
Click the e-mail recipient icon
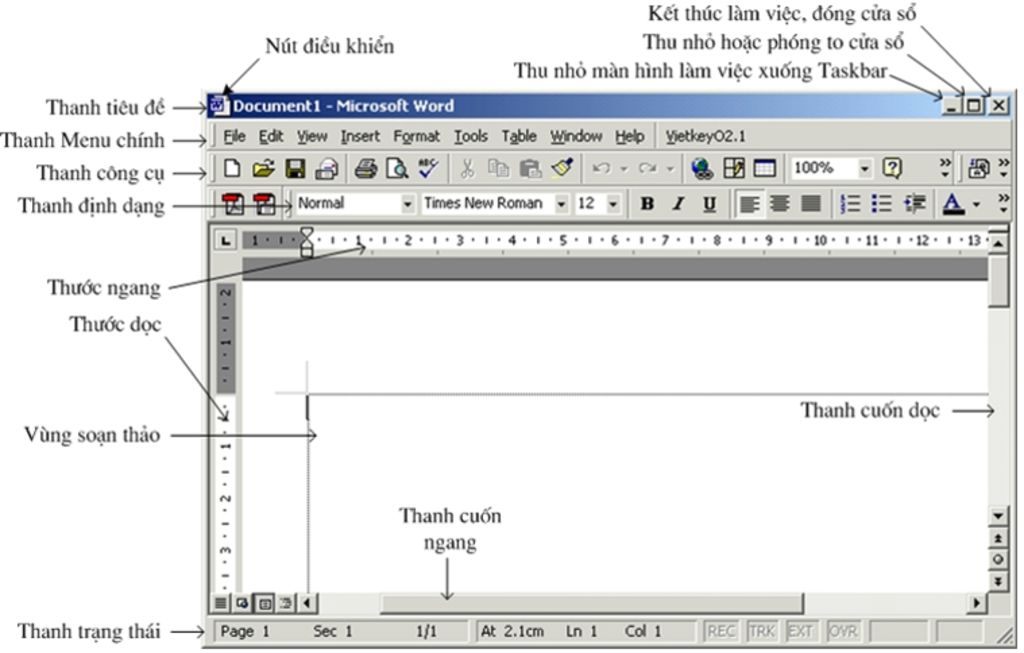[327, 168]
